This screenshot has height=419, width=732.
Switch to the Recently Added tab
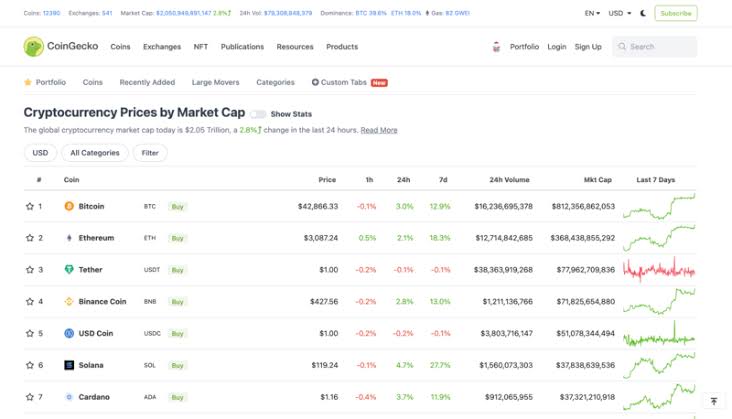[x=147, y=82]
